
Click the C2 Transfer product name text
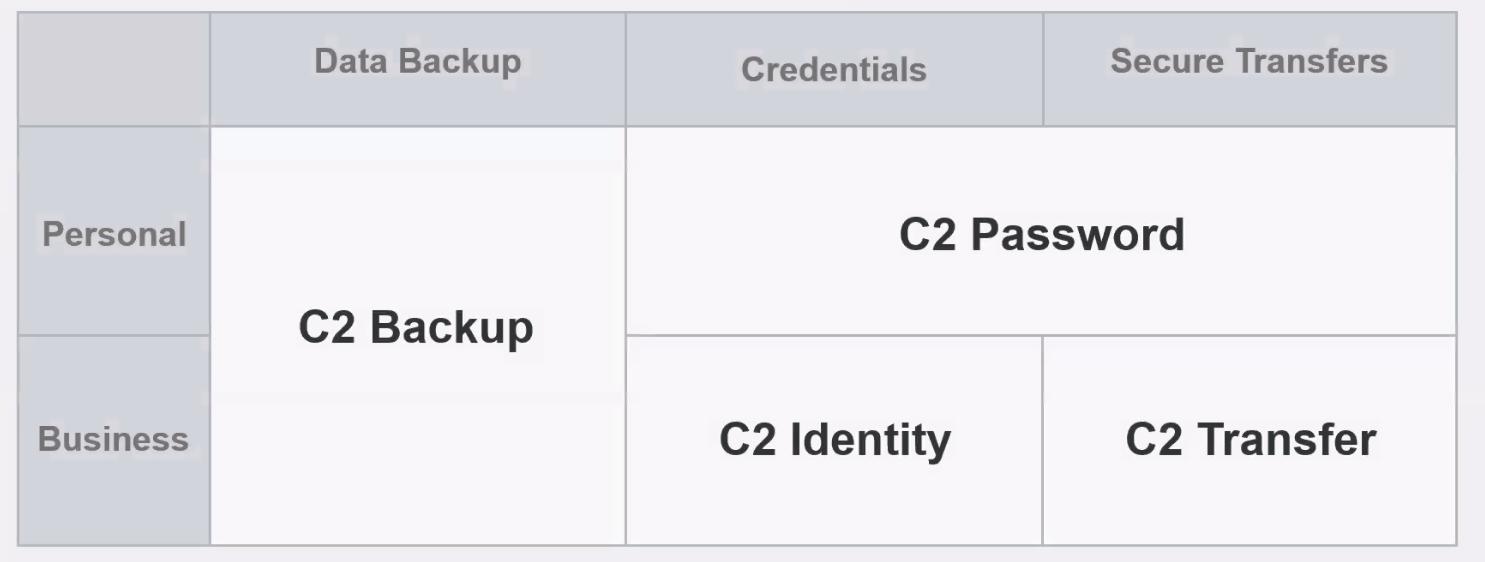[x=1251, y=439]
